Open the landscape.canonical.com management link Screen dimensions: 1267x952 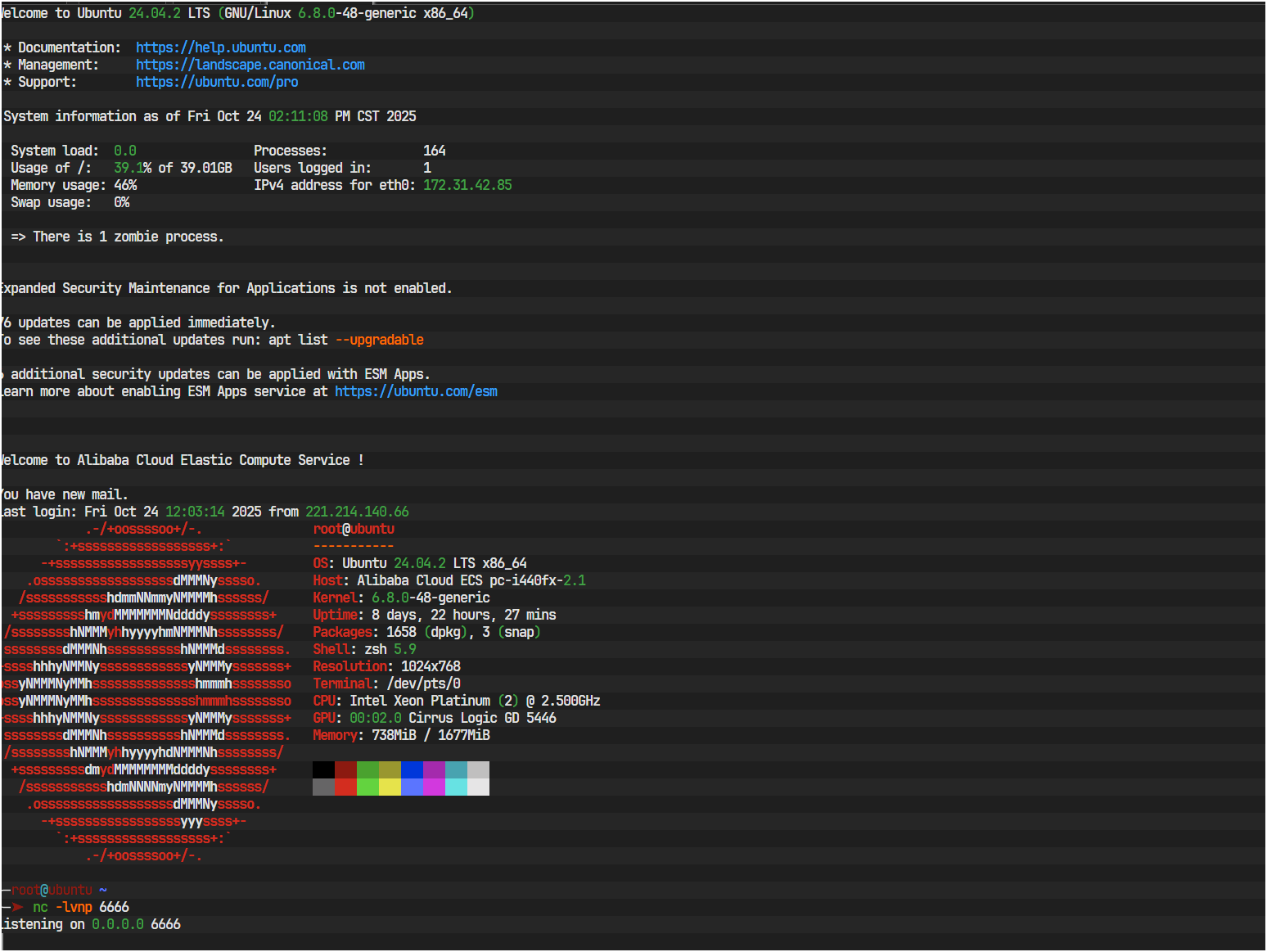click(250, 65)
